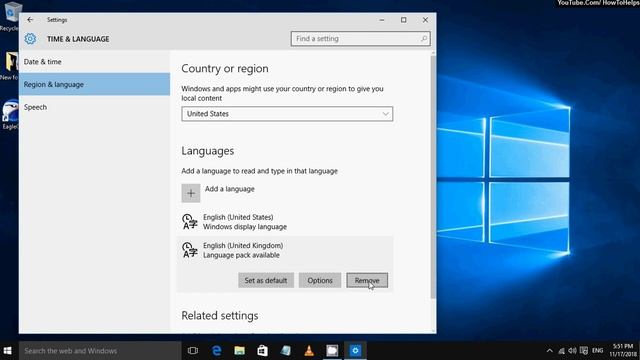Image resolution: width=640 pixels, height=360 pixels.
Task: Click in the Find a setting search box
Action: 360,39
